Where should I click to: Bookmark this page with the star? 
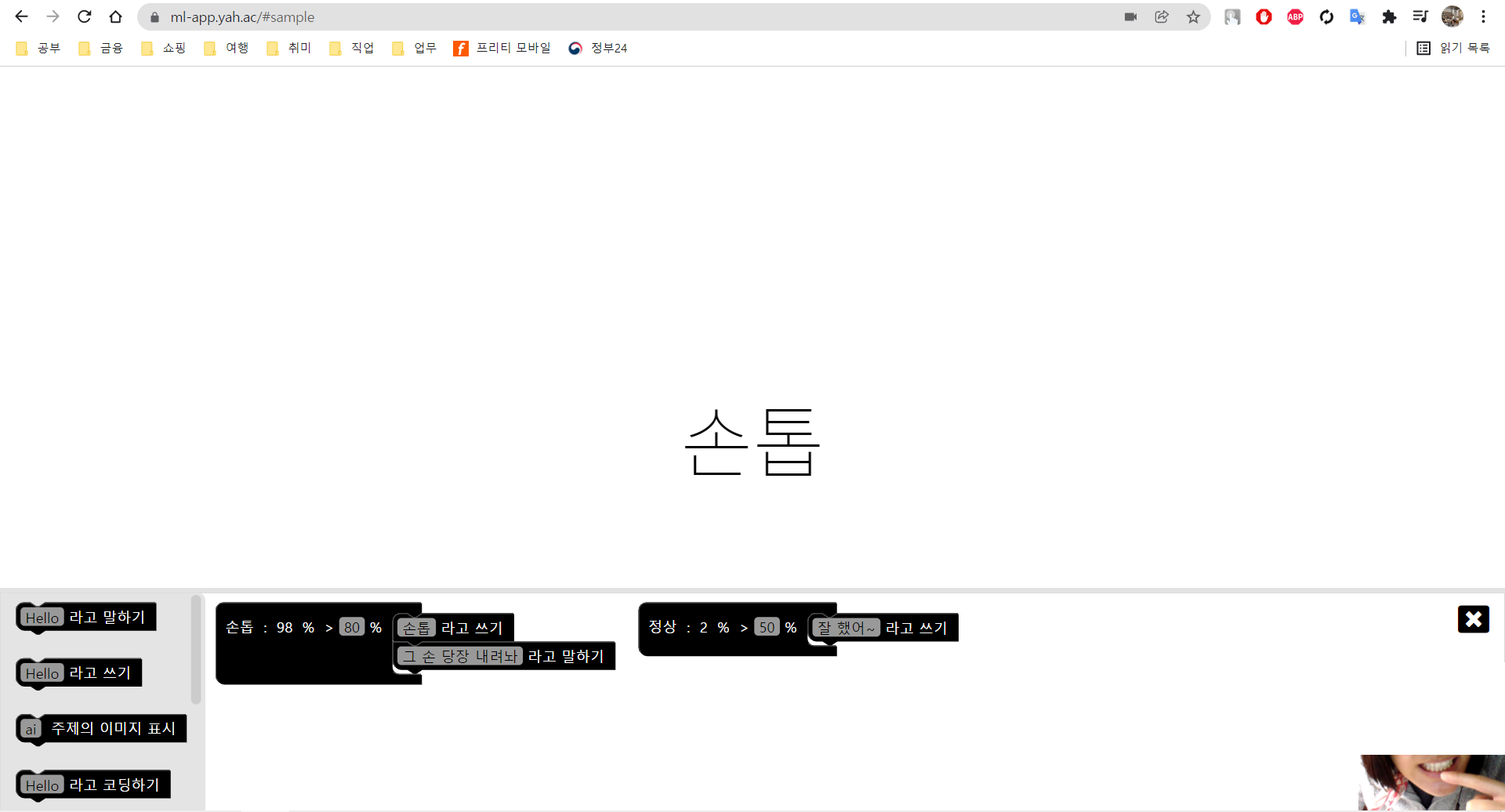(1193, 16)
